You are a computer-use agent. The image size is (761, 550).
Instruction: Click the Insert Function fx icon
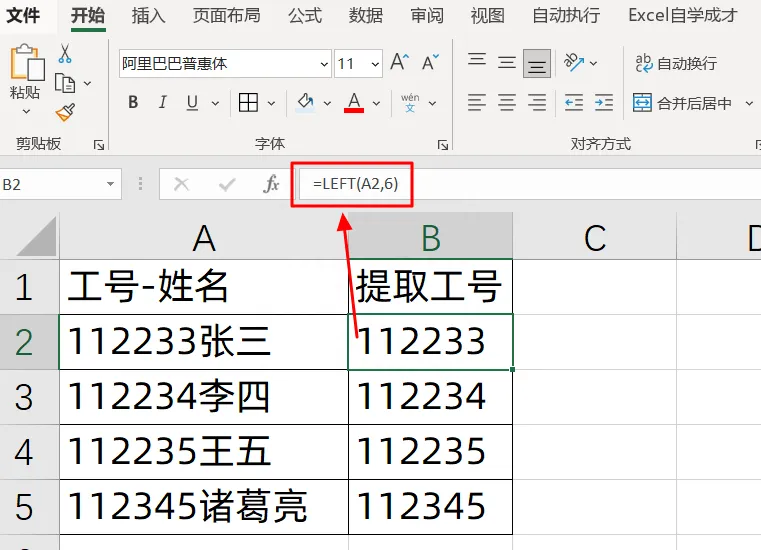coord(271,184)
